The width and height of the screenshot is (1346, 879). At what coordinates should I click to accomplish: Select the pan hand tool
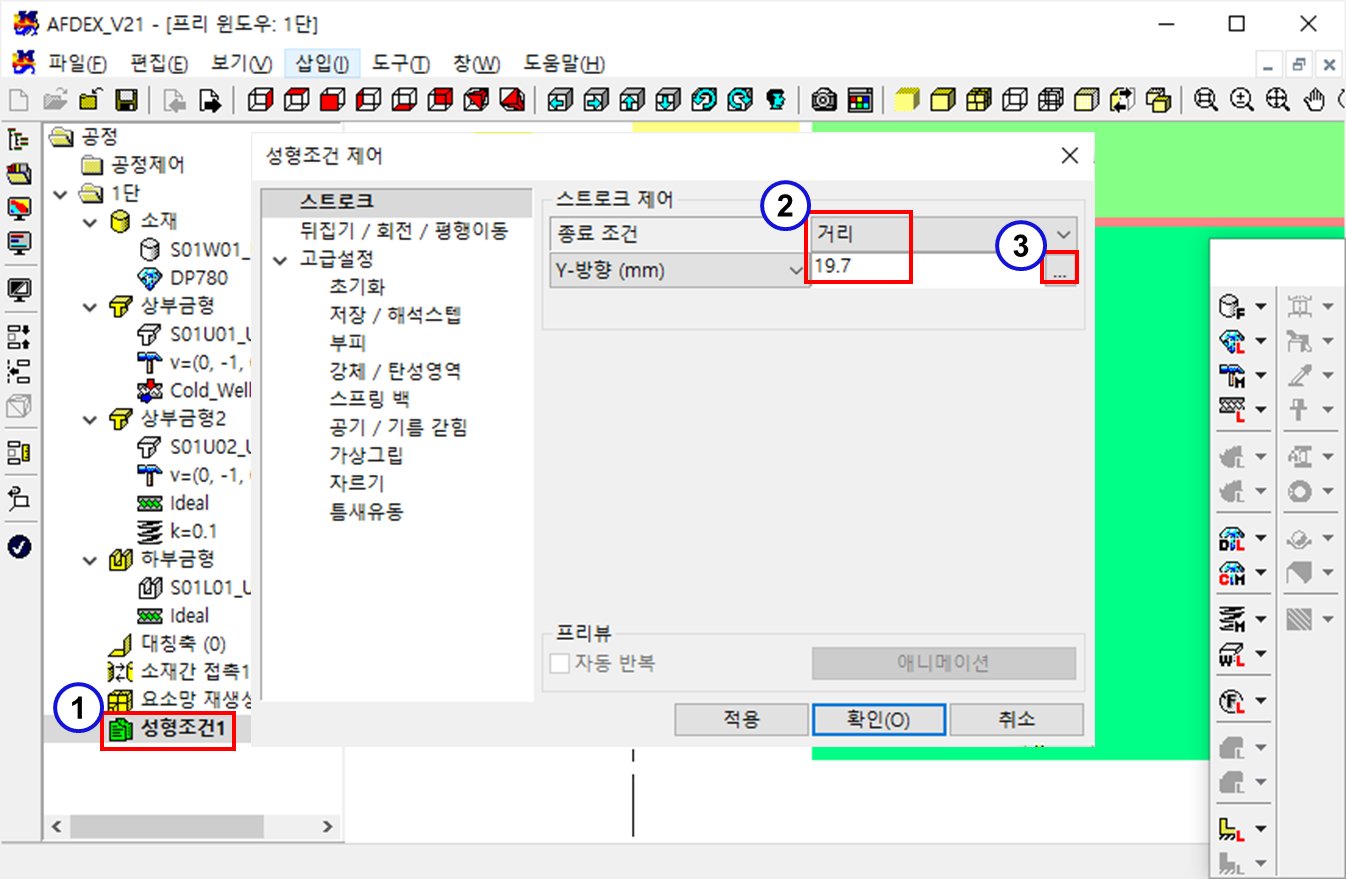tap(1317, 100)
